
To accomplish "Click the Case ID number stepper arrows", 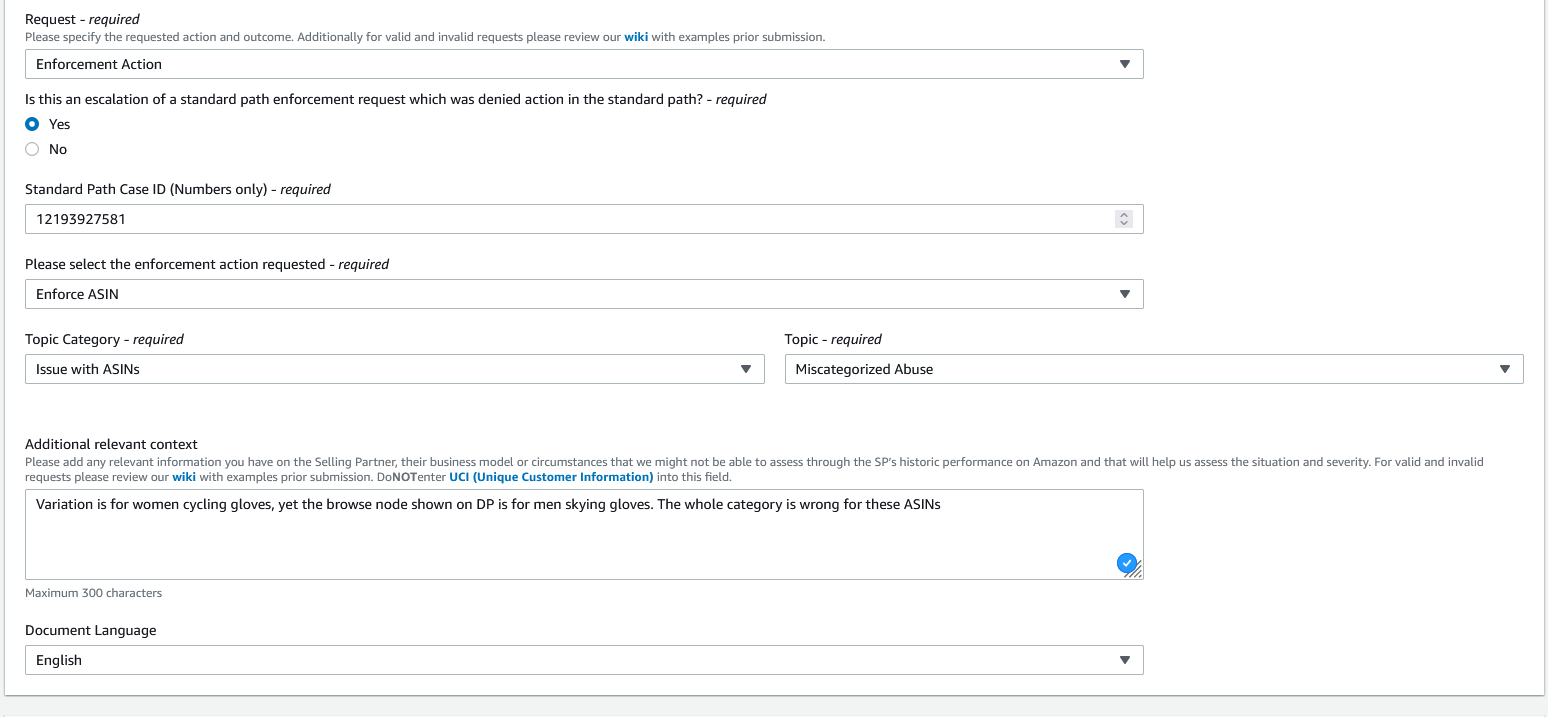I will coord(1124,219).
